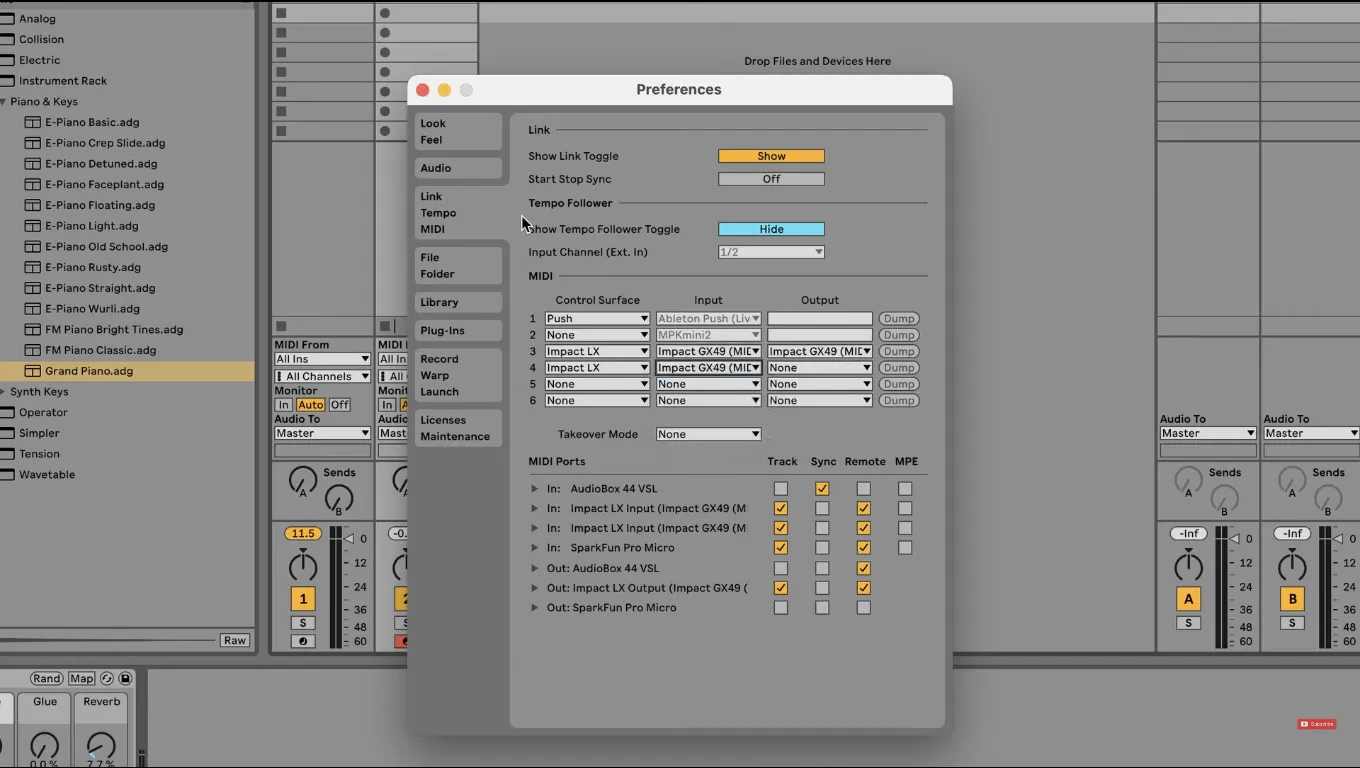
Task: Toggle Track 1 activator button
Action: 302,598
